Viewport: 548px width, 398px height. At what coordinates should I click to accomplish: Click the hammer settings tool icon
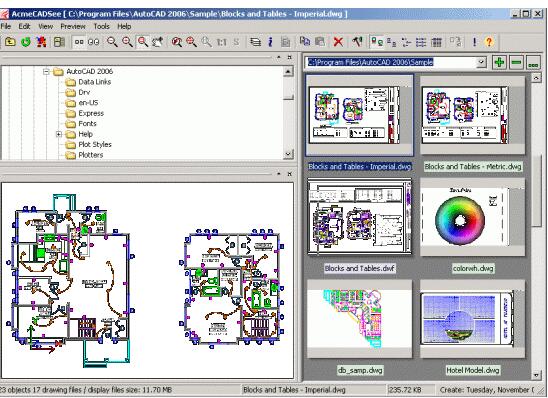point(357,42)
